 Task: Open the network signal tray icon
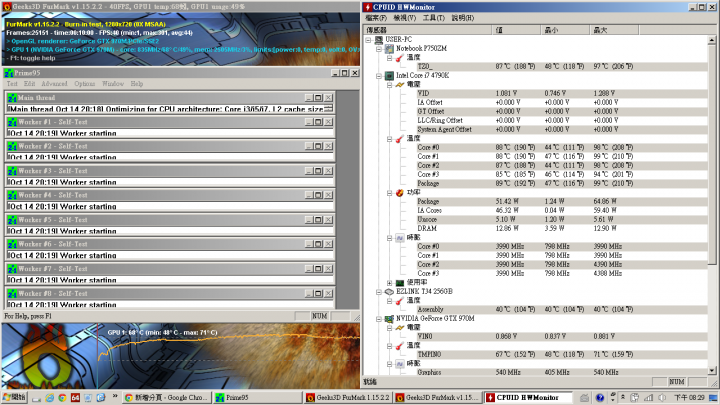pyautogui.click(x=648, y=398)
